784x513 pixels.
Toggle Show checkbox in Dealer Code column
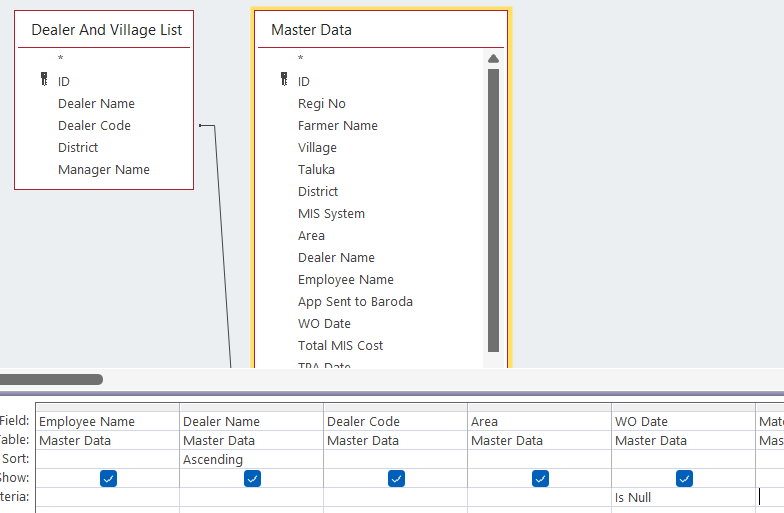point(396,479)
